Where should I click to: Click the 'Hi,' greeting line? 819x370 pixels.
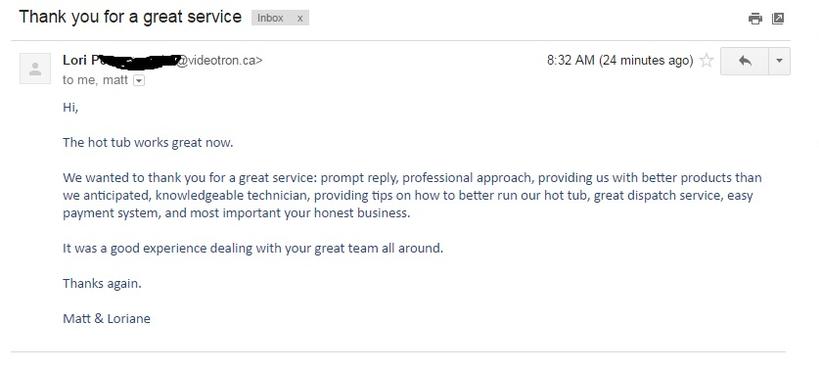coord(71,108)
